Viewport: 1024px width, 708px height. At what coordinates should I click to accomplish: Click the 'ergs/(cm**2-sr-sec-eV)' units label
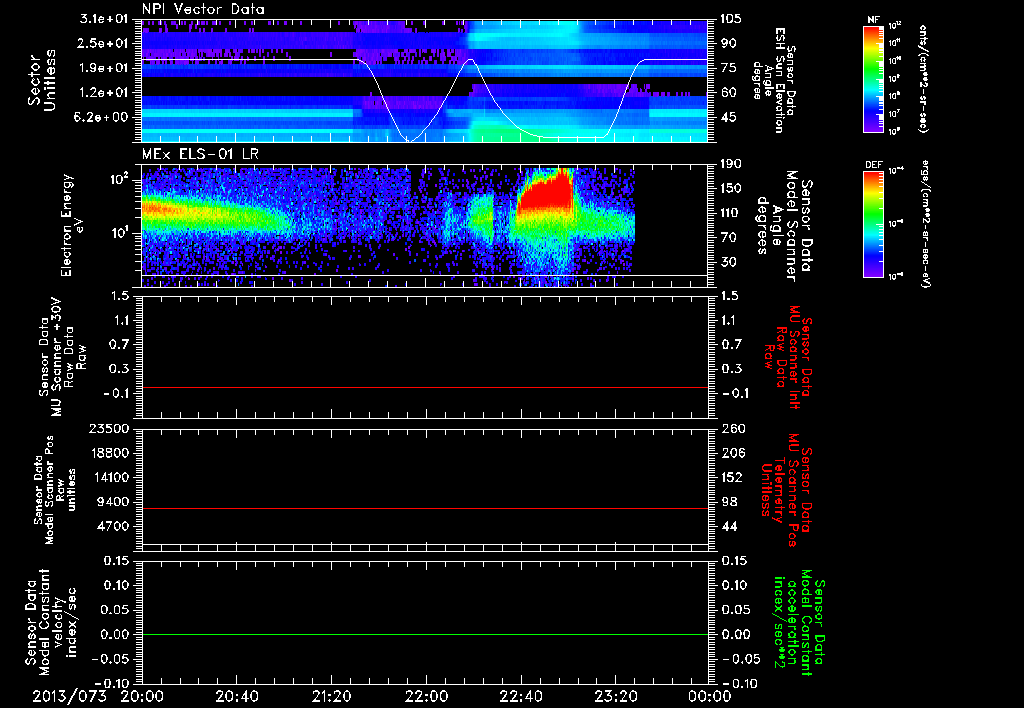pos(925,226)
